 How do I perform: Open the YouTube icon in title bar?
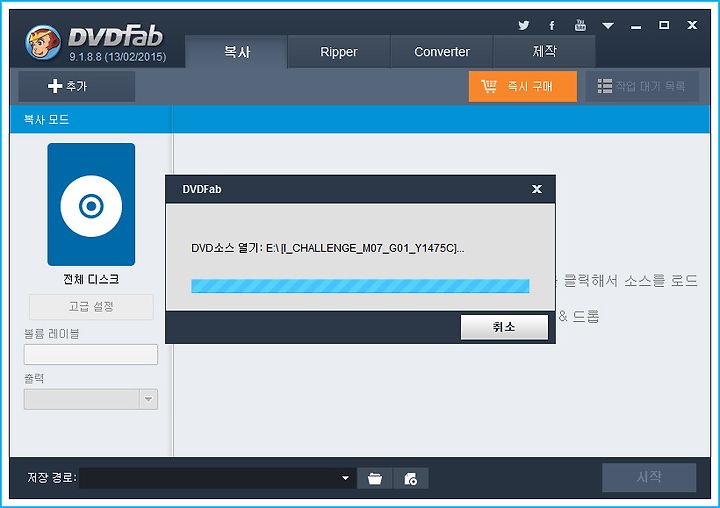pyautogui.click(x=580, y=25)
